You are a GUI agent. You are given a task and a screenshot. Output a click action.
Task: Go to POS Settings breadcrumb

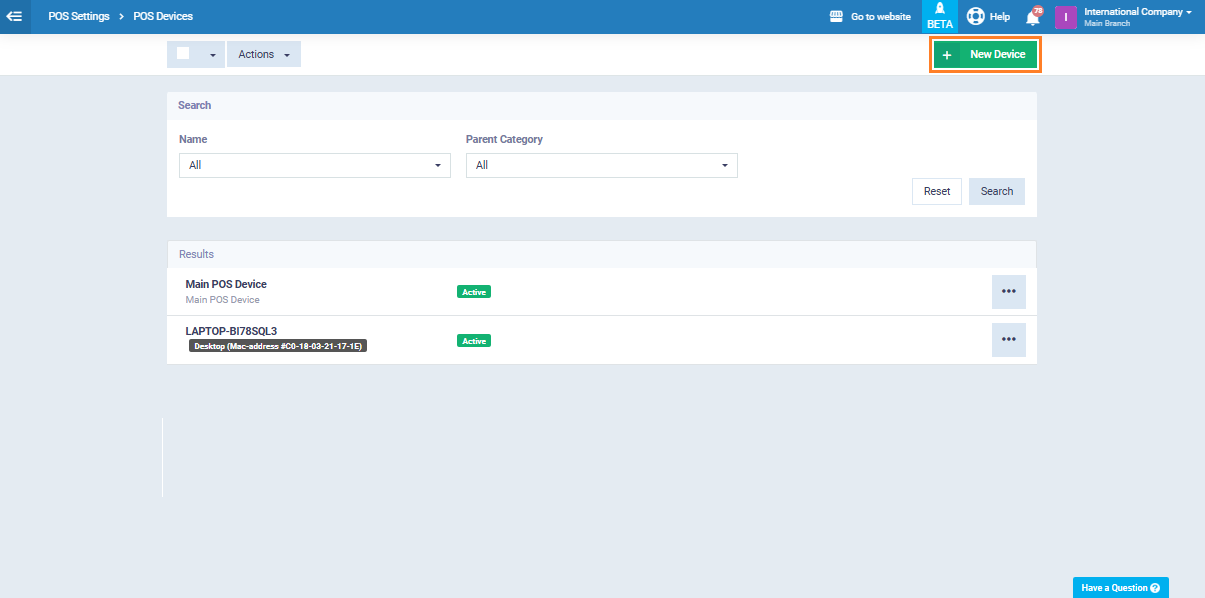[x=78, y=17]
